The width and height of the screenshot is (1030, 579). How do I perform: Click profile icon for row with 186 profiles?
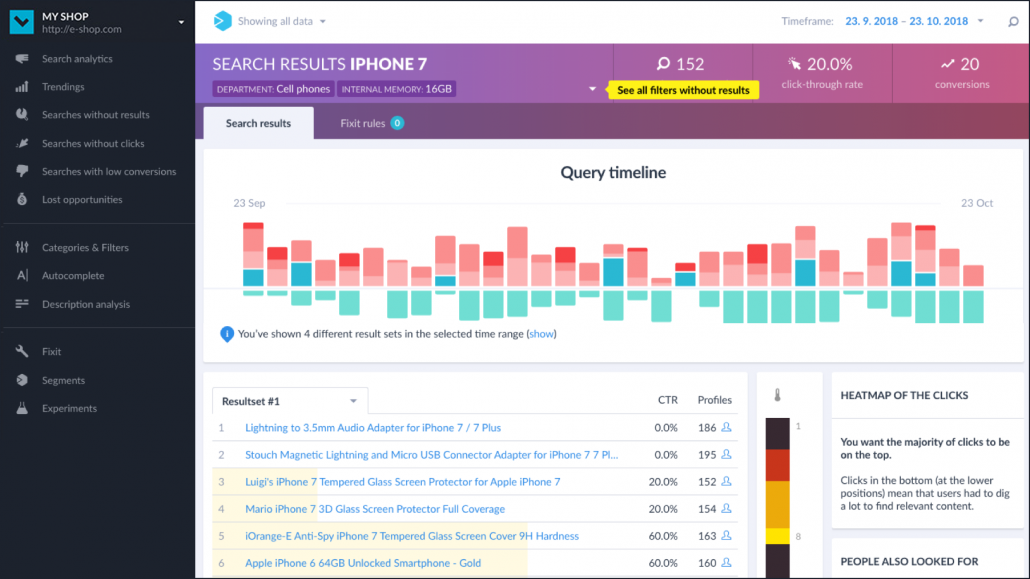(x=726, y=427)
